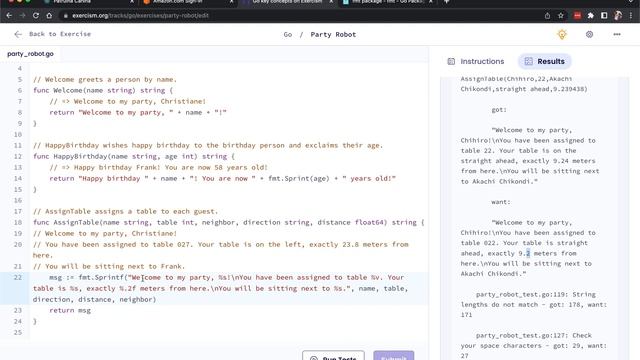Click the highlighted '2' in the want output
This screenshot has width=640, height=360.
tap(528, 253)
